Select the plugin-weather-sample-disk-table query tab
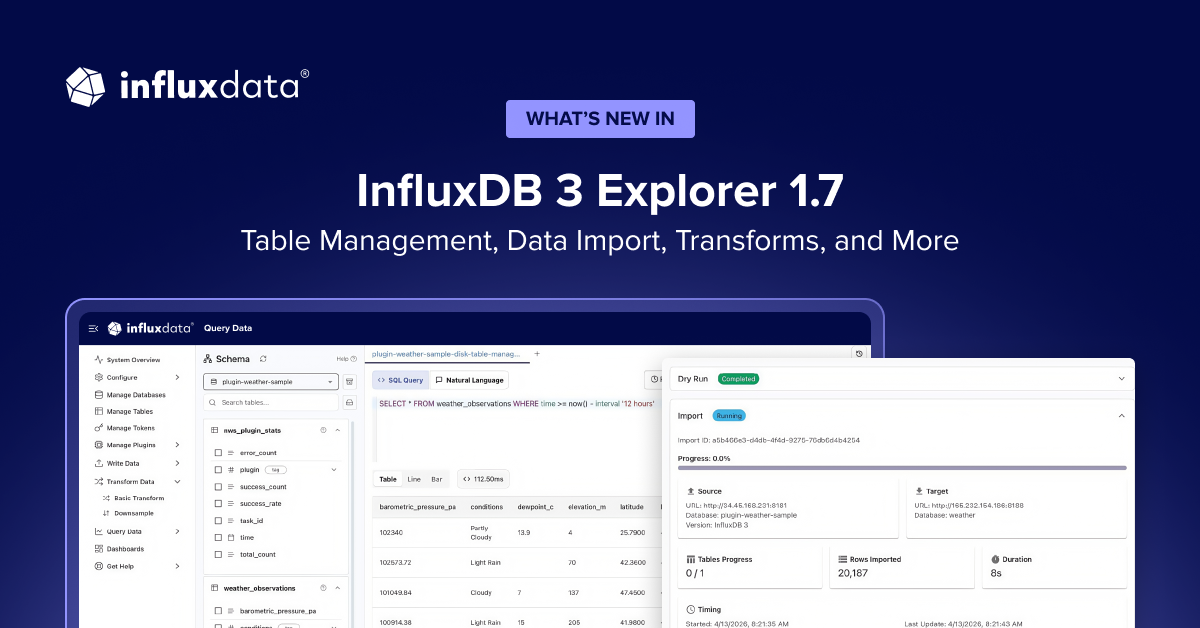1200x628 pixels. [x=445, y=354]
